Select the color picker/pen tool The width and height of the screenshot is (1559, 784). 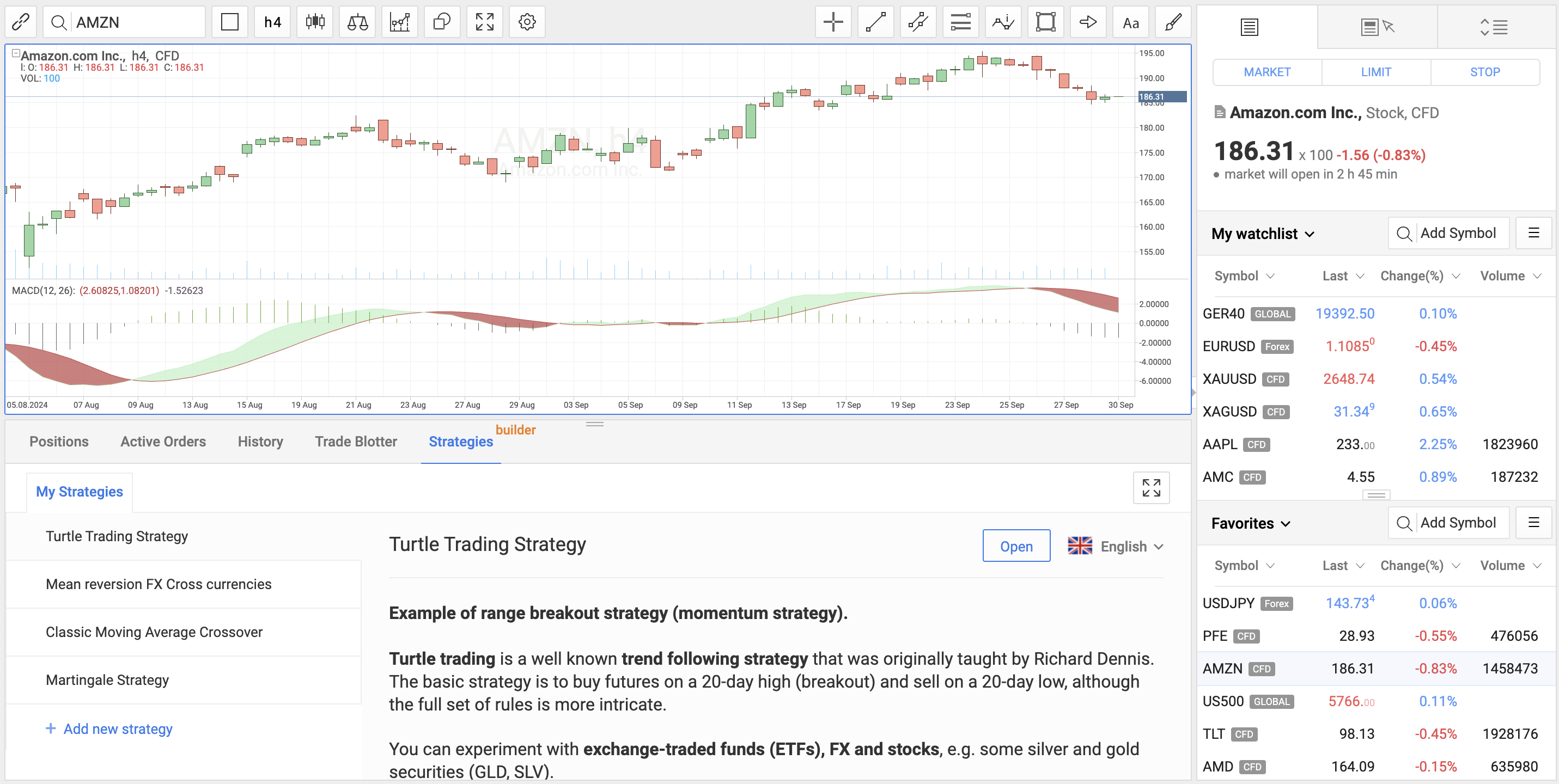pyautogui.click(x=1173, y=22)
